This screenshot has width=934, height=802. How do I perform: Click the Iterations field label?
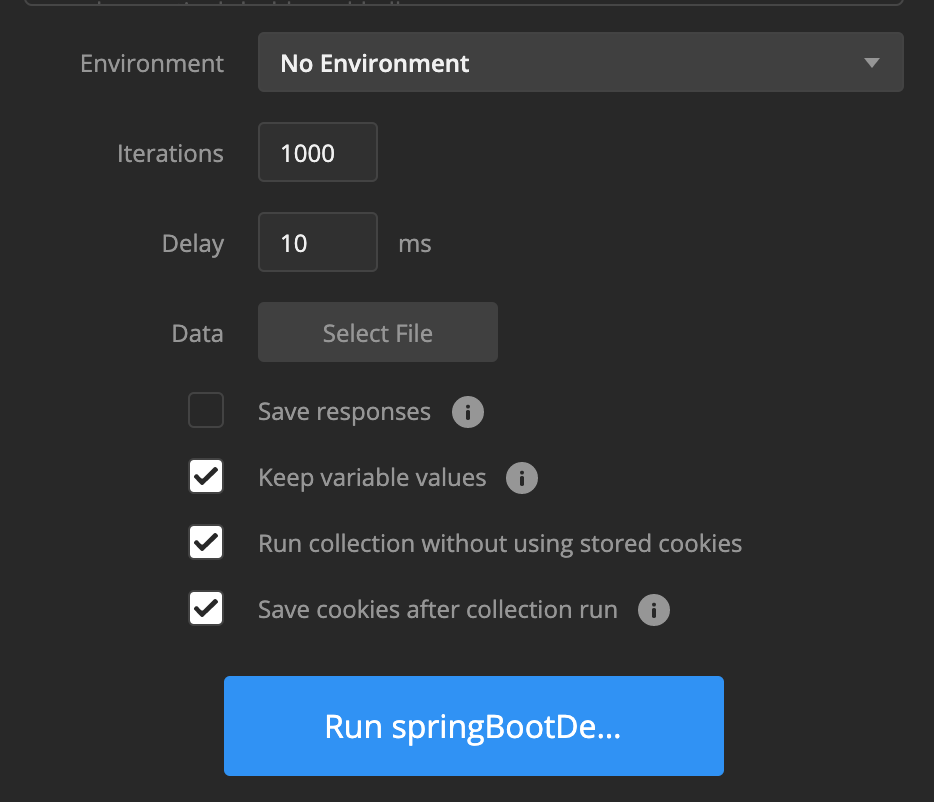pos(170,154)
